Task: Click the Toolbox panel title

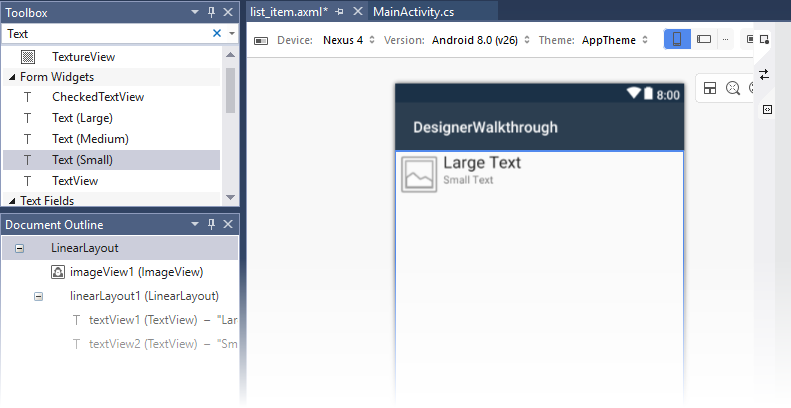Action: tap(26, 12)
